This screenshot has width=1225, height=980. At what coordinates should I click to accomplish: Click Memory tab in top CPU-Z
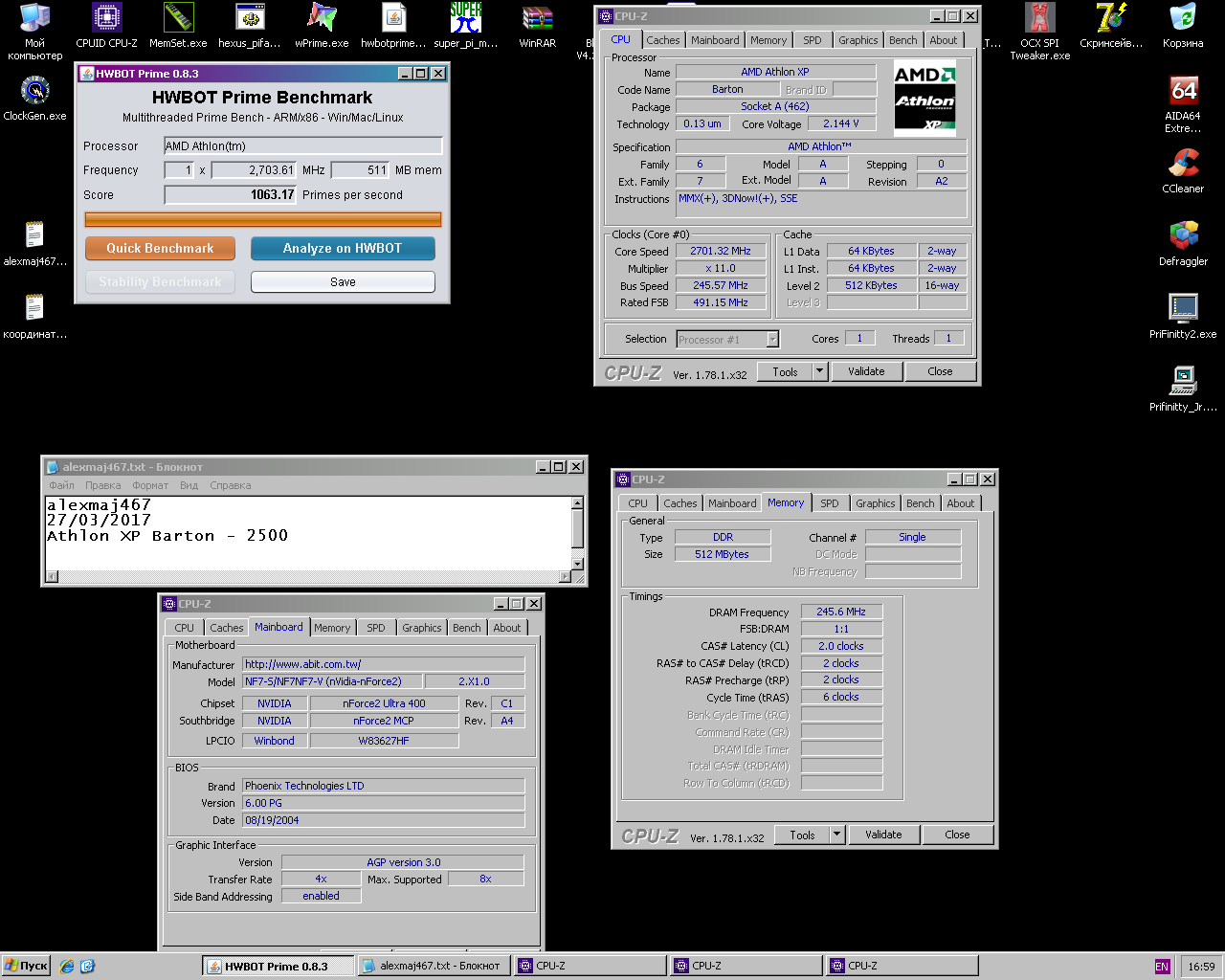tap(768, 40)
